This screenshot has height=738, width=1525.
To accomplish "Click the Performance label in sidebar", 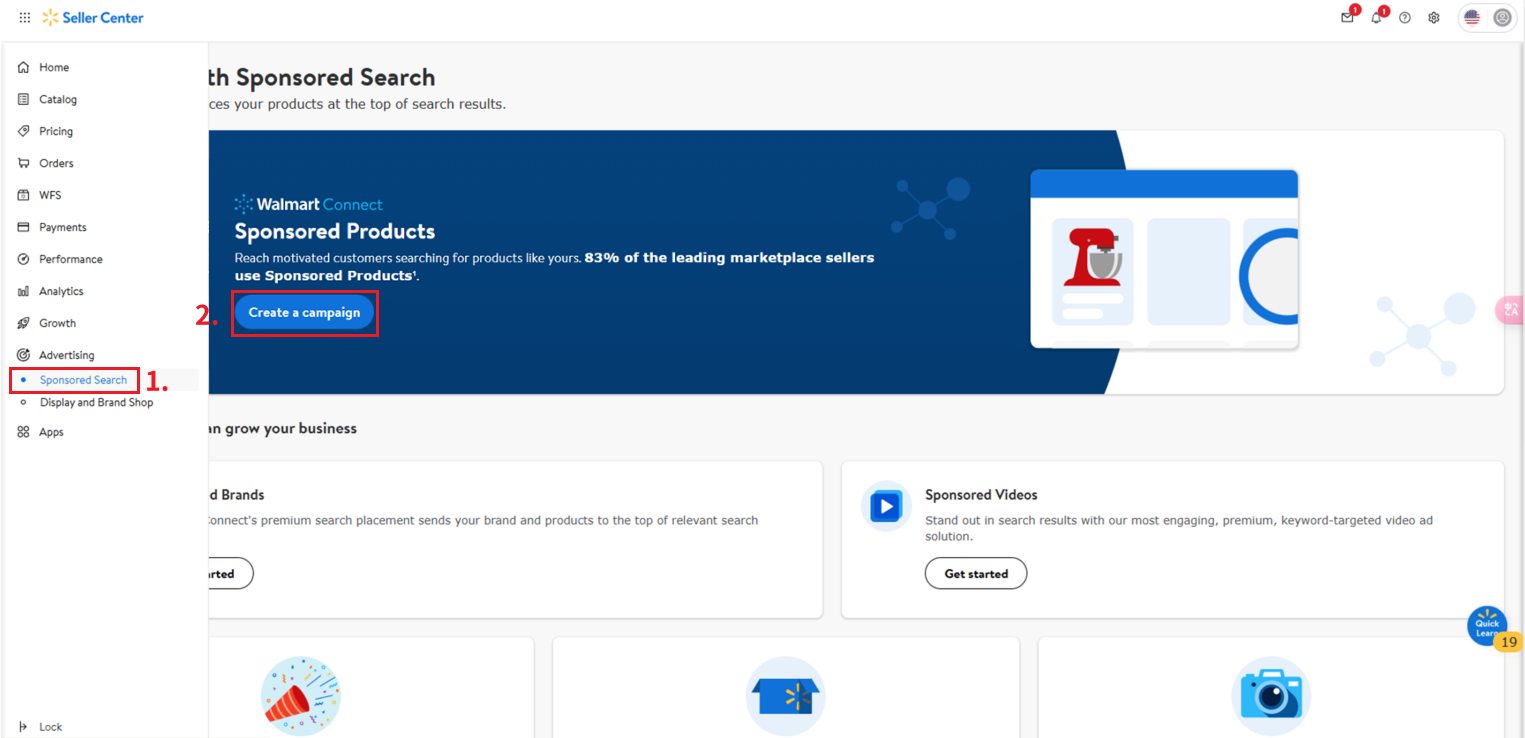I will pyautogui.click(x=71, y=259).
